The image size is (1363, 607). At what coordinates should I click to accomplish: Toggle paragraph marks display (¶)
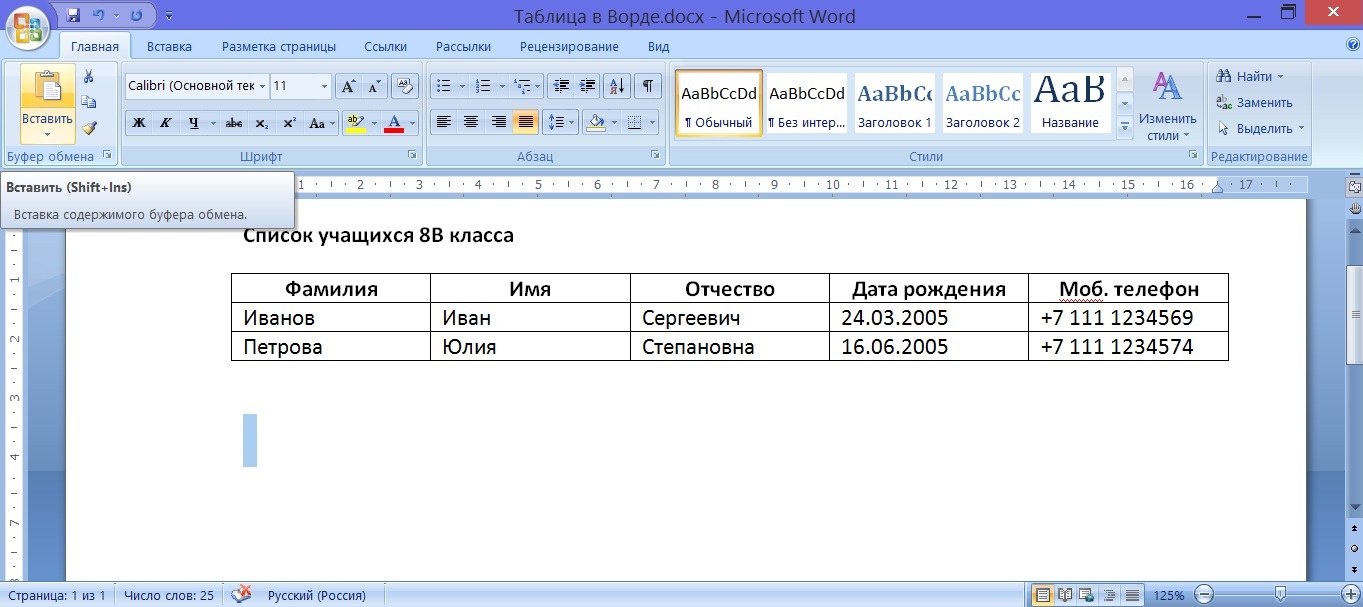point(647,86)
